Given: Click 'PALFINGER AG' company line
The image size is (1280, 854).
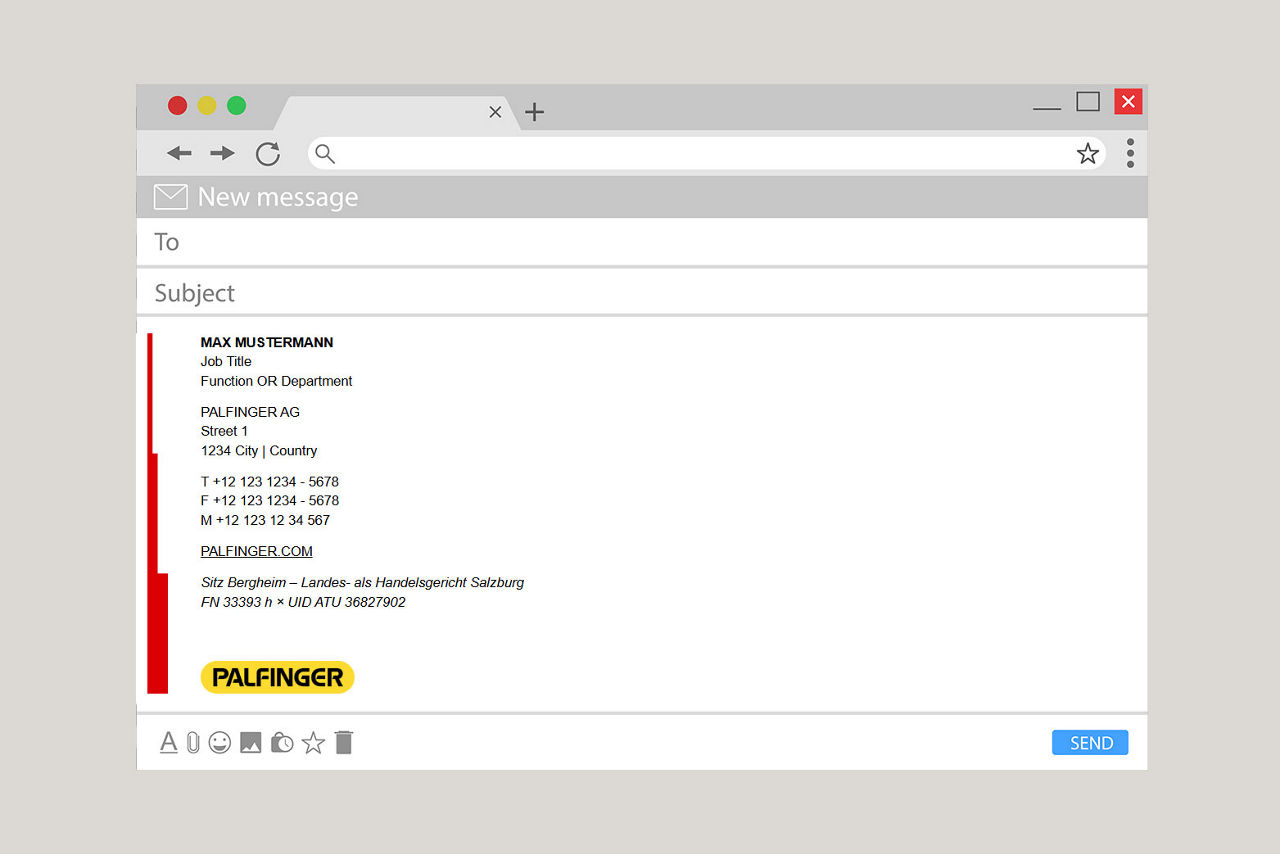Looking at the screenshot, I should [x=250, y=412].
